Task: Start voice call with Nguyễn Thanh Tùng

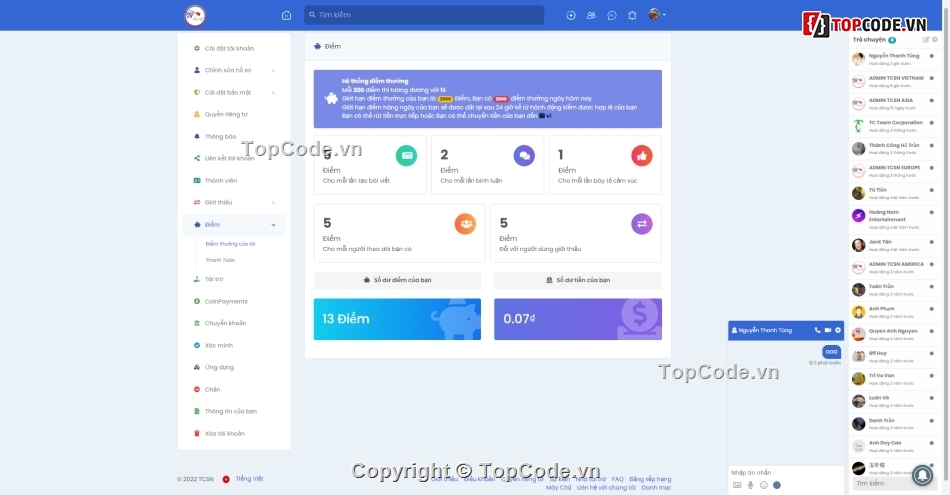Action: (x=817, y=330)
